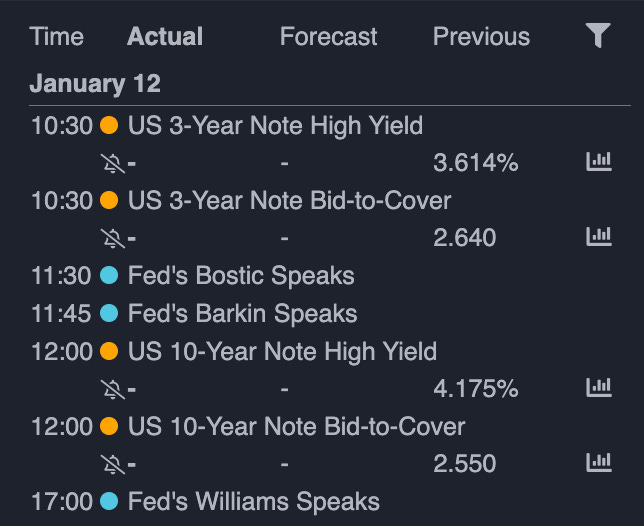The height and width of the screenshot is (526, 644).
Task: Click the blue dot beside Fed's Williams Speaks
Action: coord(109,501)
